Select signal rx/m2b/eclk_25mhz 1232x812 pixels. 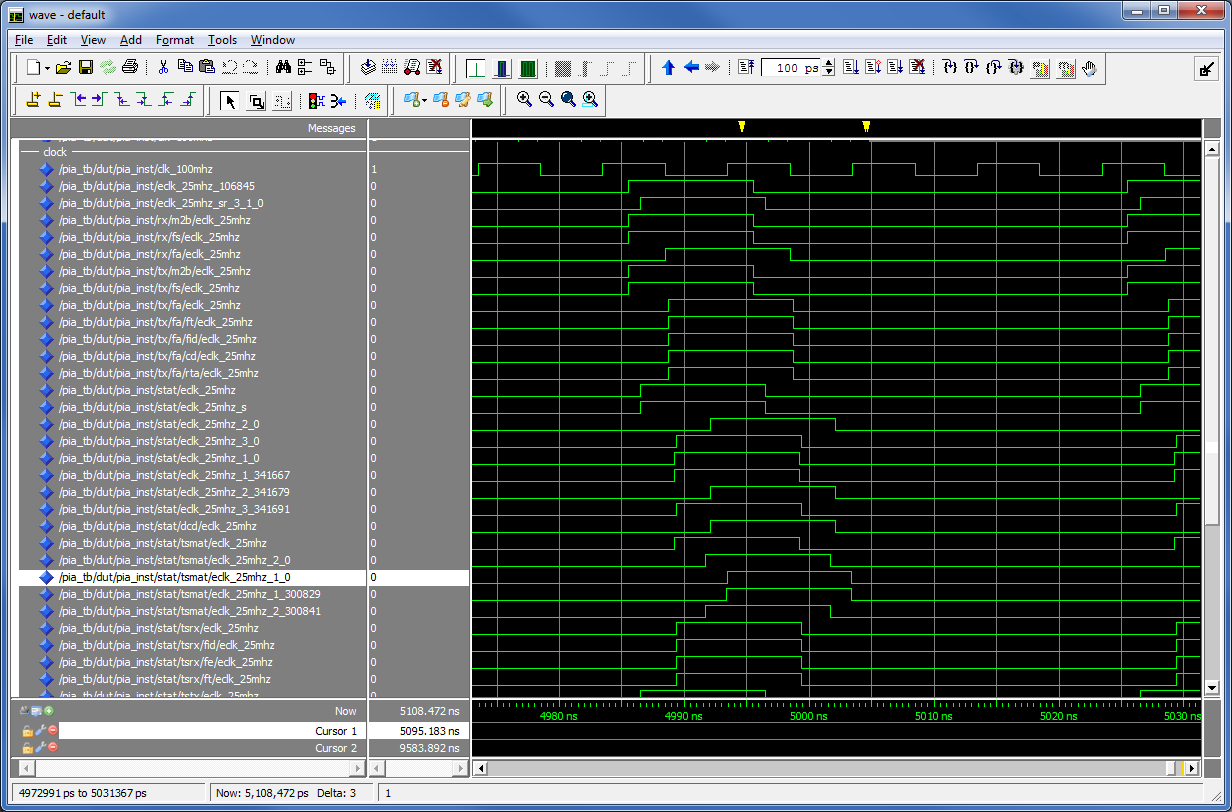click(155, 220)
